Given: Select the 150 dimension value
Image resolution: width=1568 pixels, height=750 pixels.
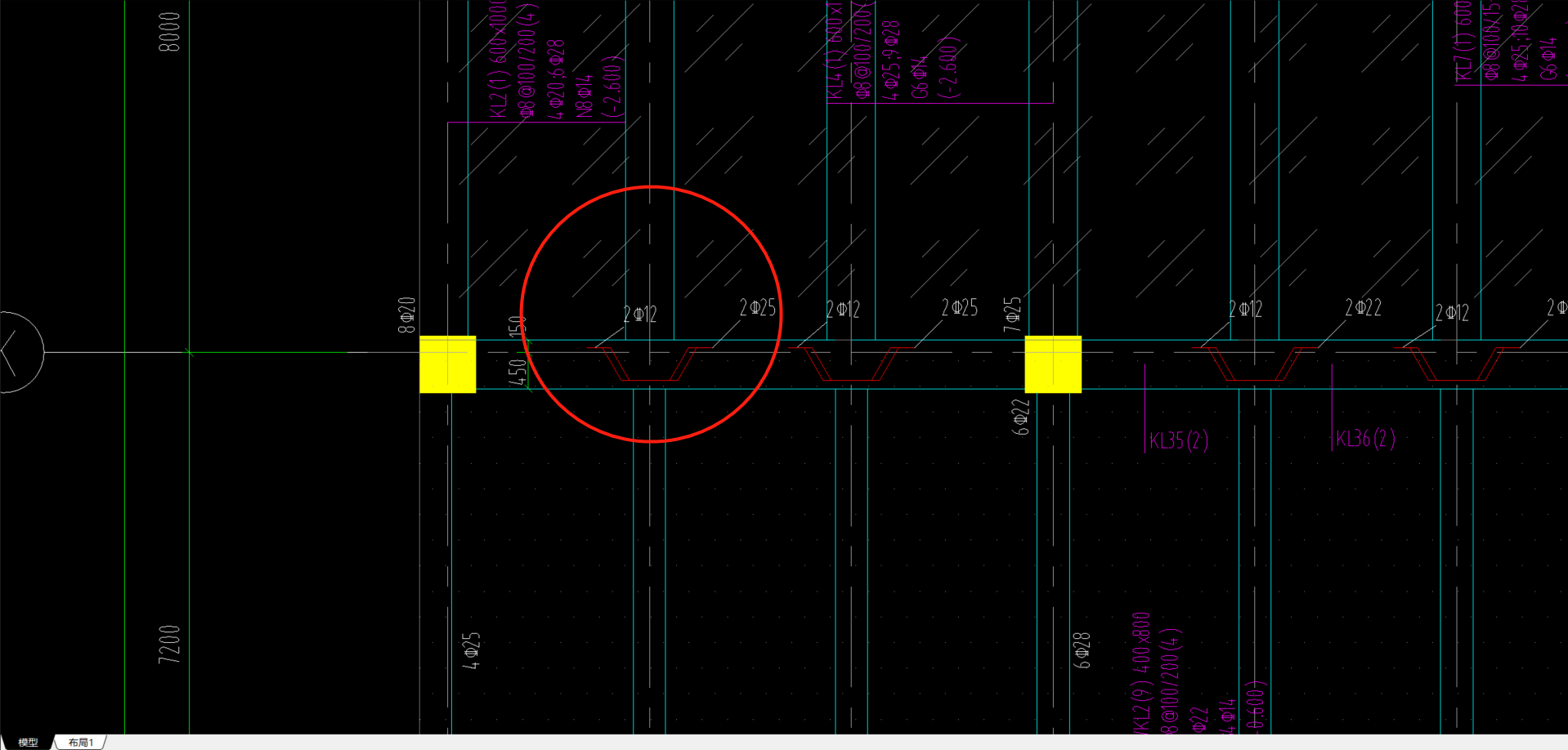Looking at the screenshot, I should (517, 327).
